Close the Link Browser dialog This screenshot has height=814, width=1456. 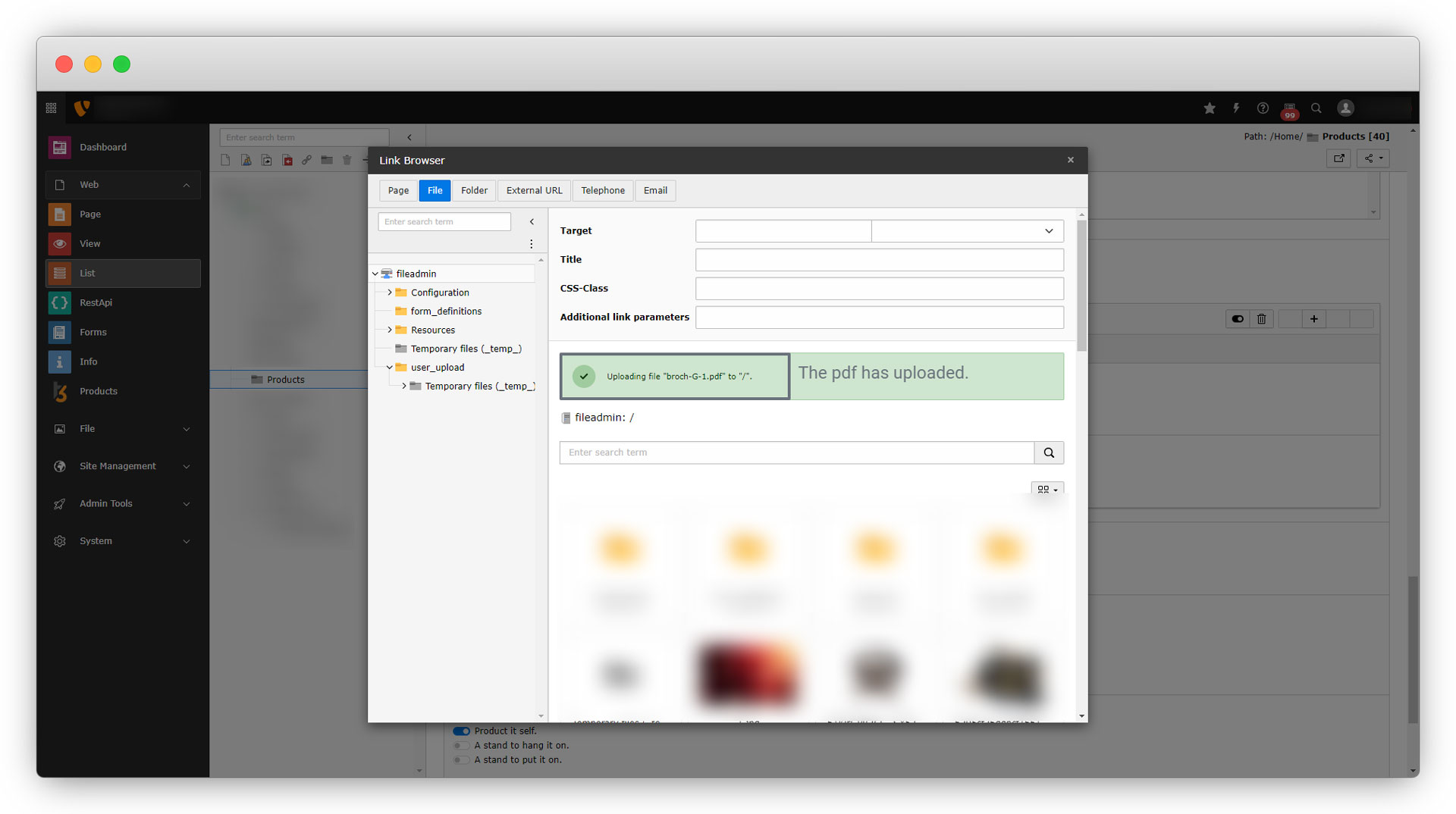click(1070, 160)
